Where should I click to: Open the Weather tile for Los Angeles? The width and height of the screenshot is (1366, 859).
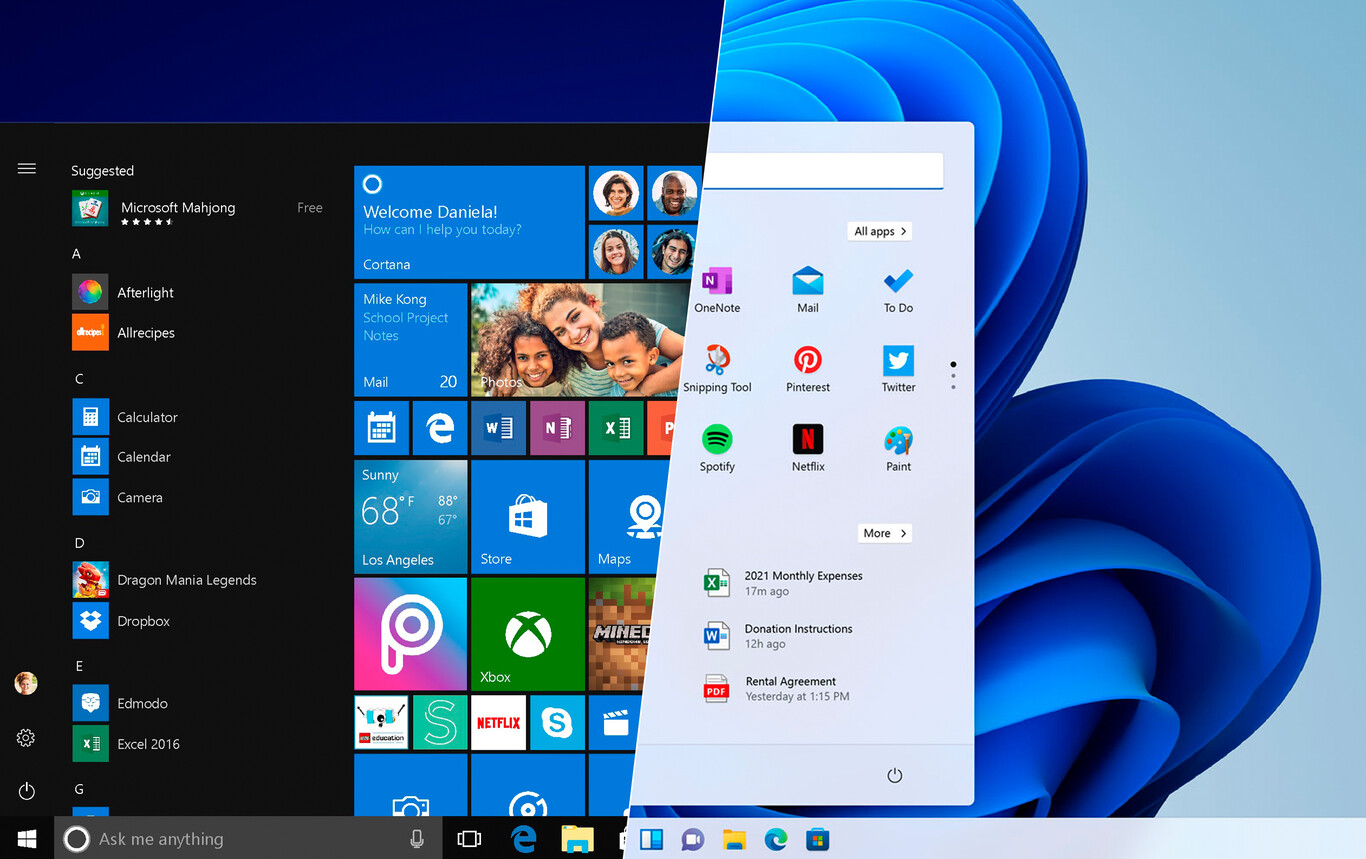(410, 517)
